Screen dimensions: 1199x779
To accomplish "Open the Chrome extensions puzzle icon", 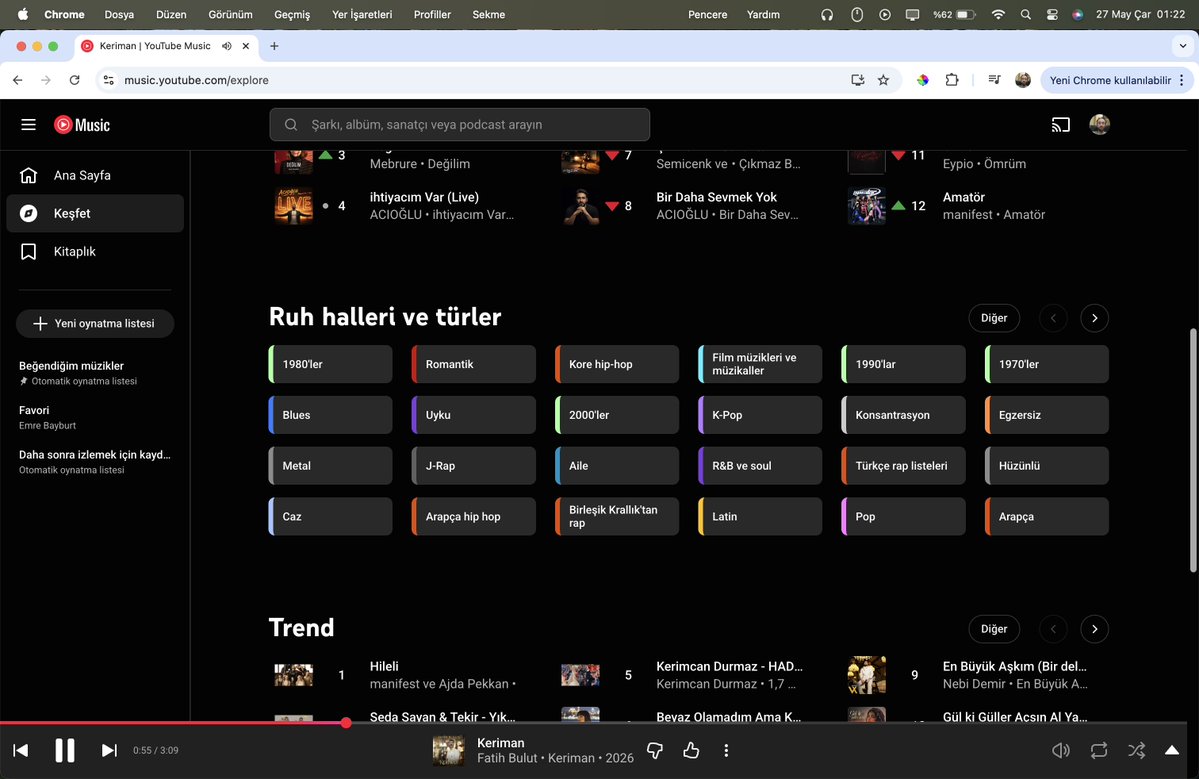I will click(952, 80).
